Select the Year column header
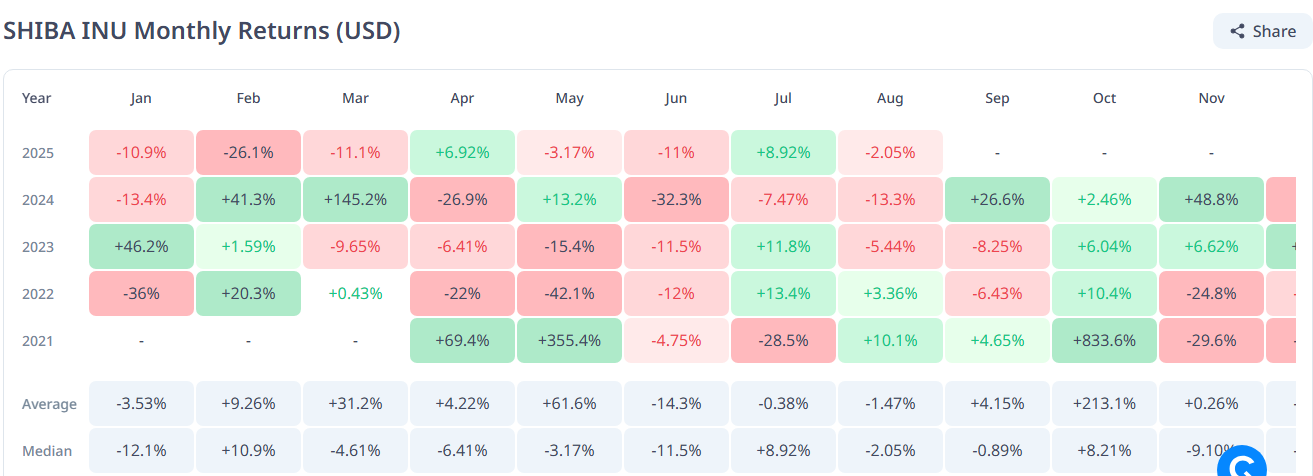This screenshot has height=476, width=1313. click(37, 98)
